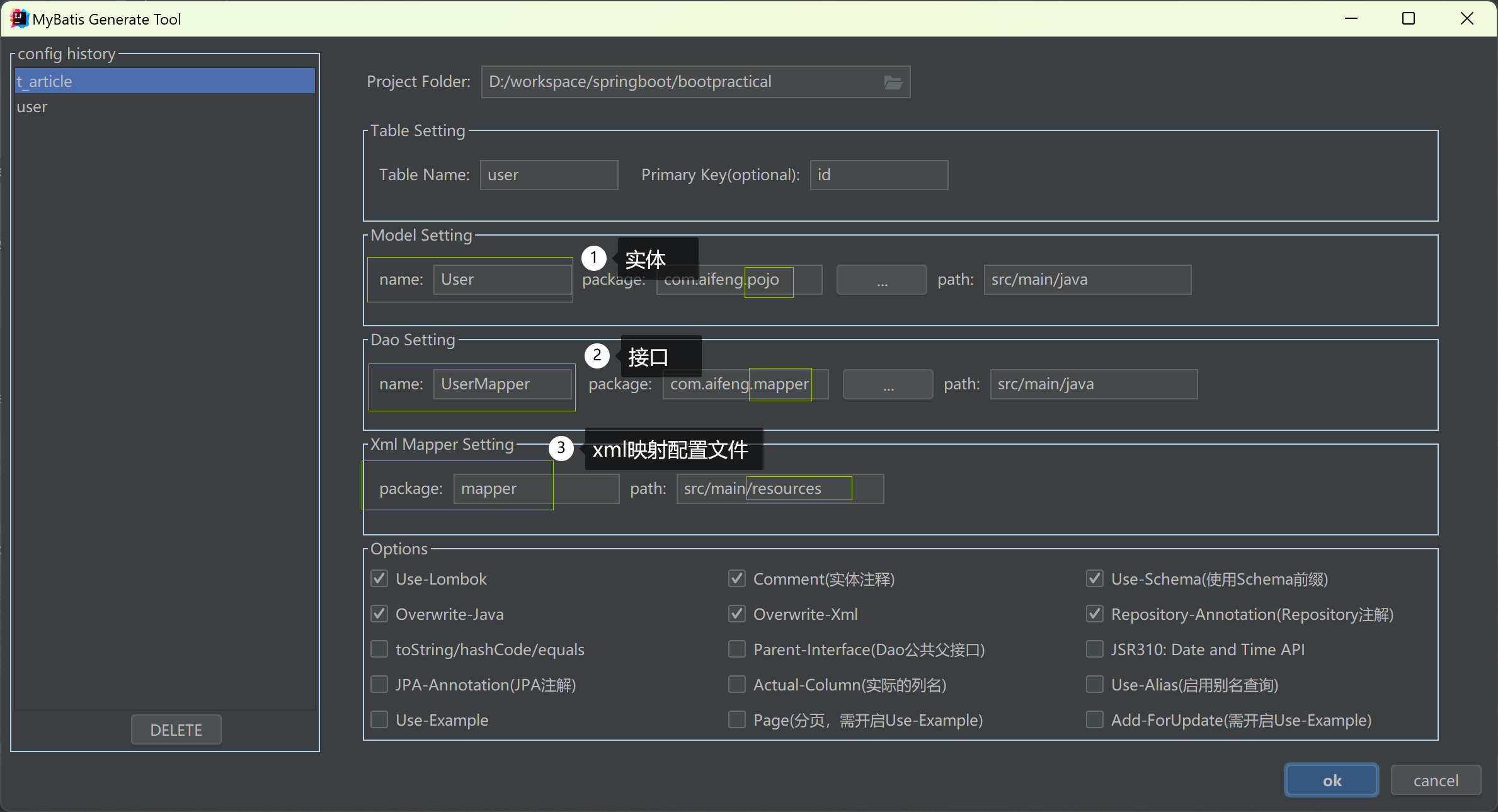Browse Model Setting package with ... button

pyautogui.click(x=882, y=280)
